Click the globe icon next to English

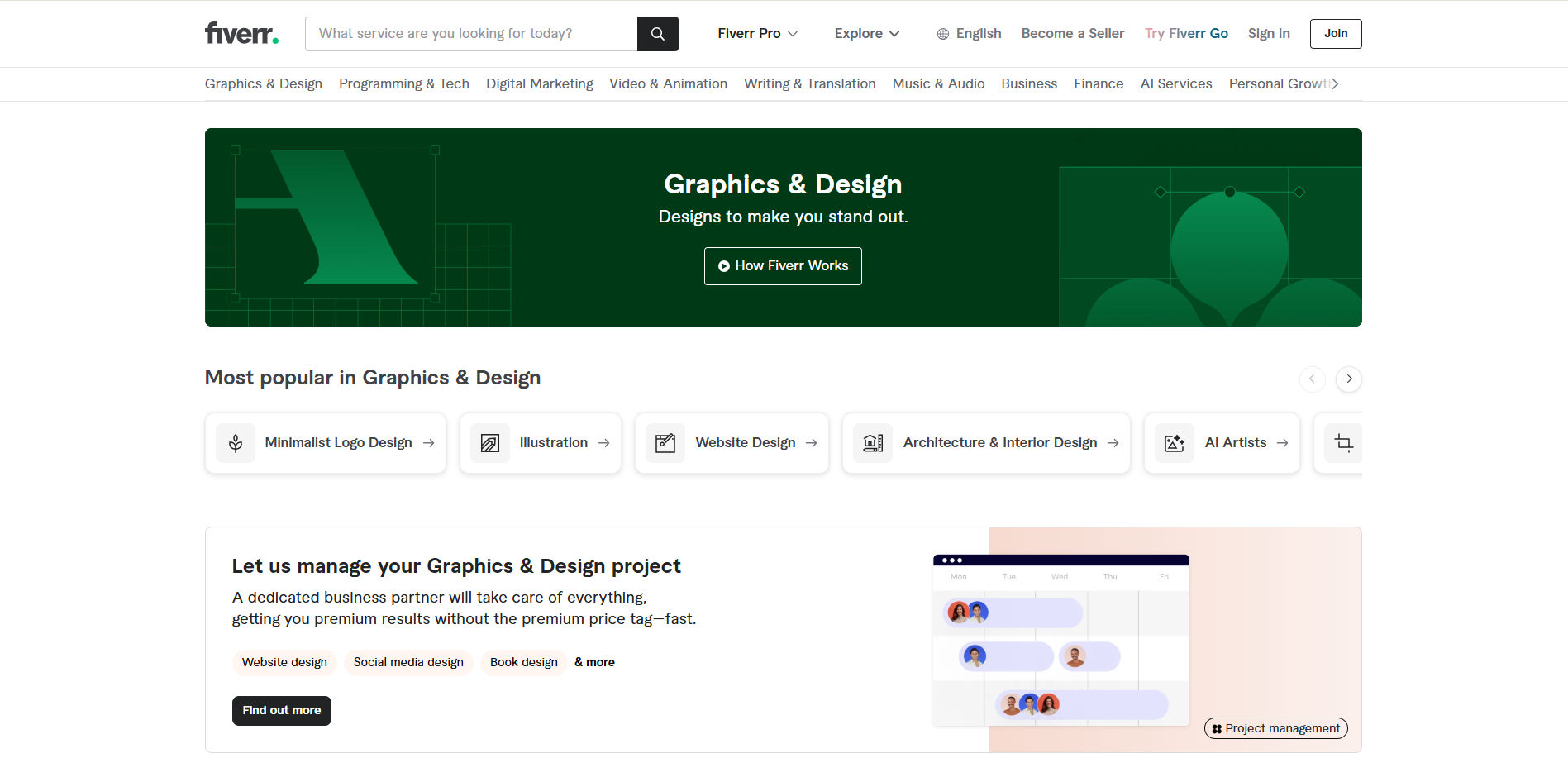941,34
